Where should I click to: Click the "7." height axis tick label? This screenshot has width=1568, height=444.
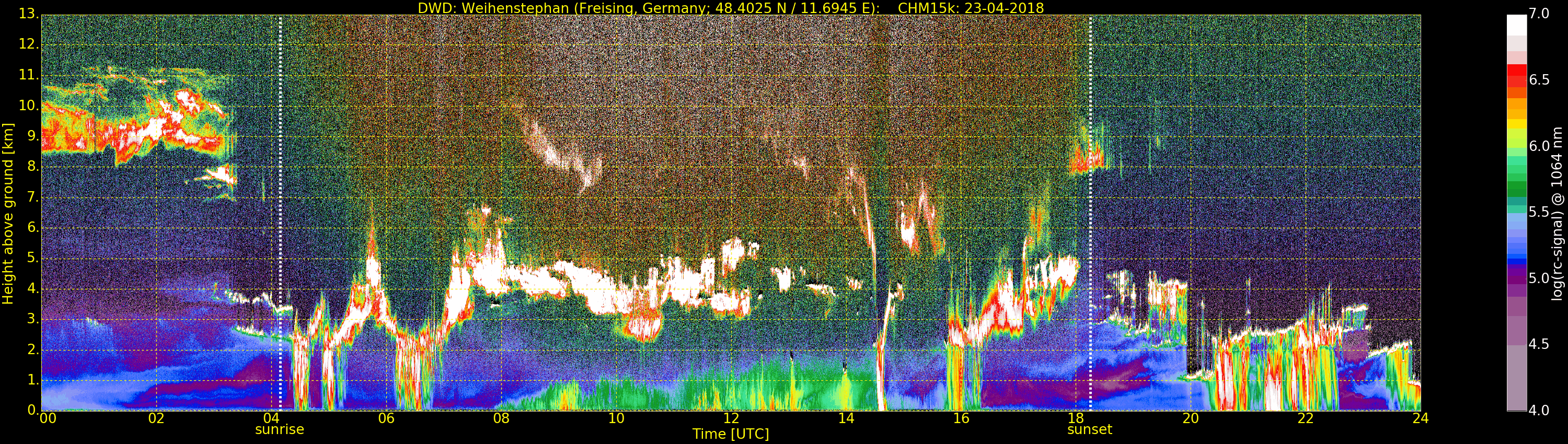pyautogui.click(x=33, y=197)
